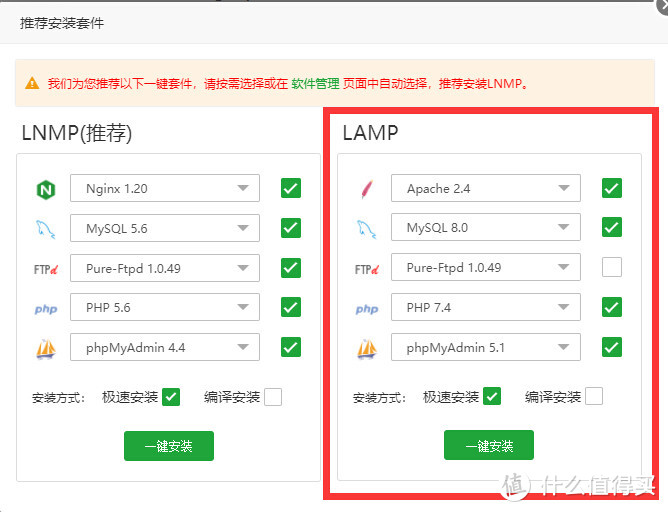Image resolution: width=668 pixels, height=512 pixels.
Task: Check the LAMP Pure-Ftpd 1.0.49 checkbox
Action: (612, 267)
